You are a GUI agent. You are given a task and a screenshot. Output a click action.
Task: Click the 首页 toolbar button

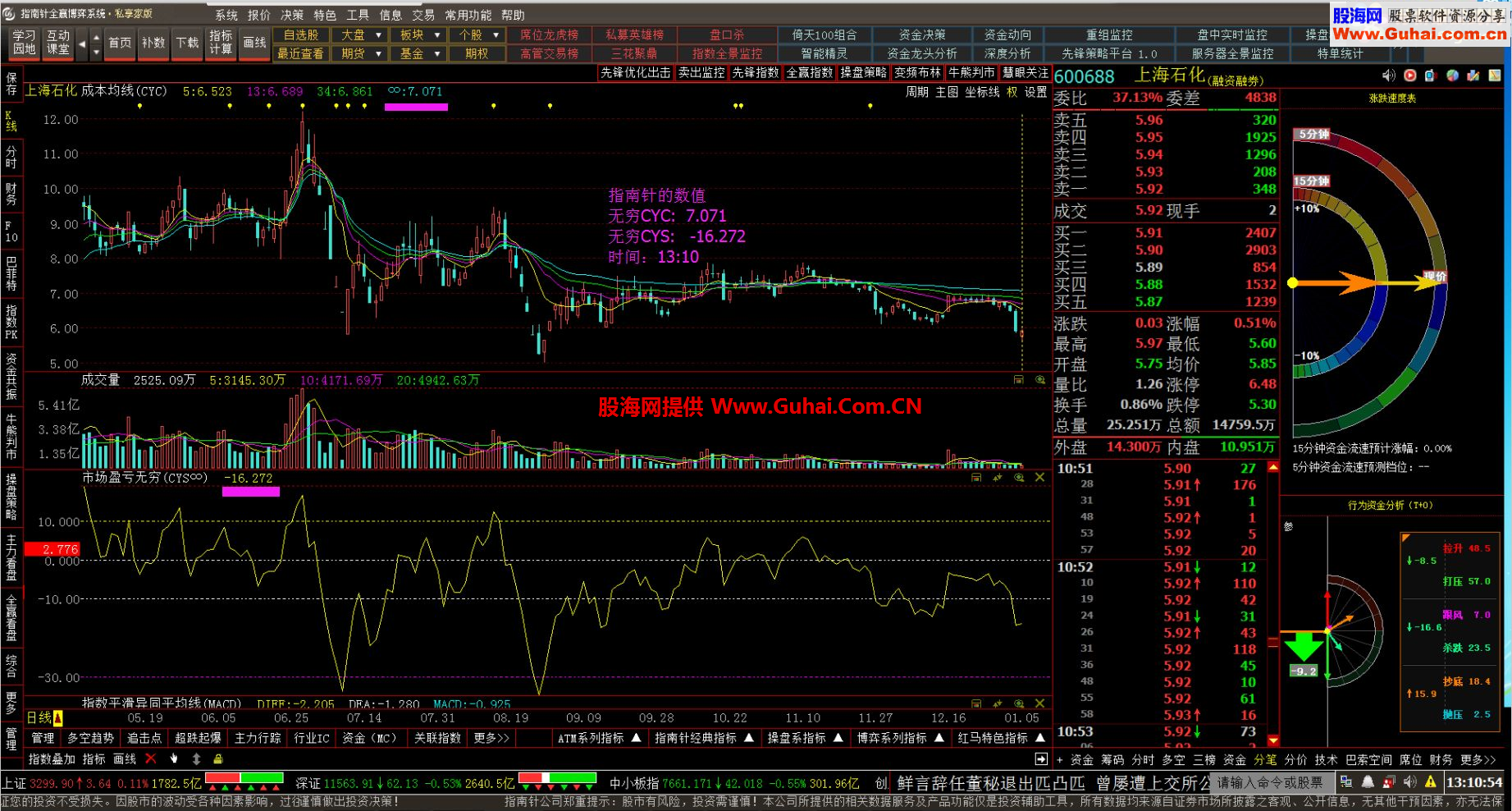tap(120, 43)
